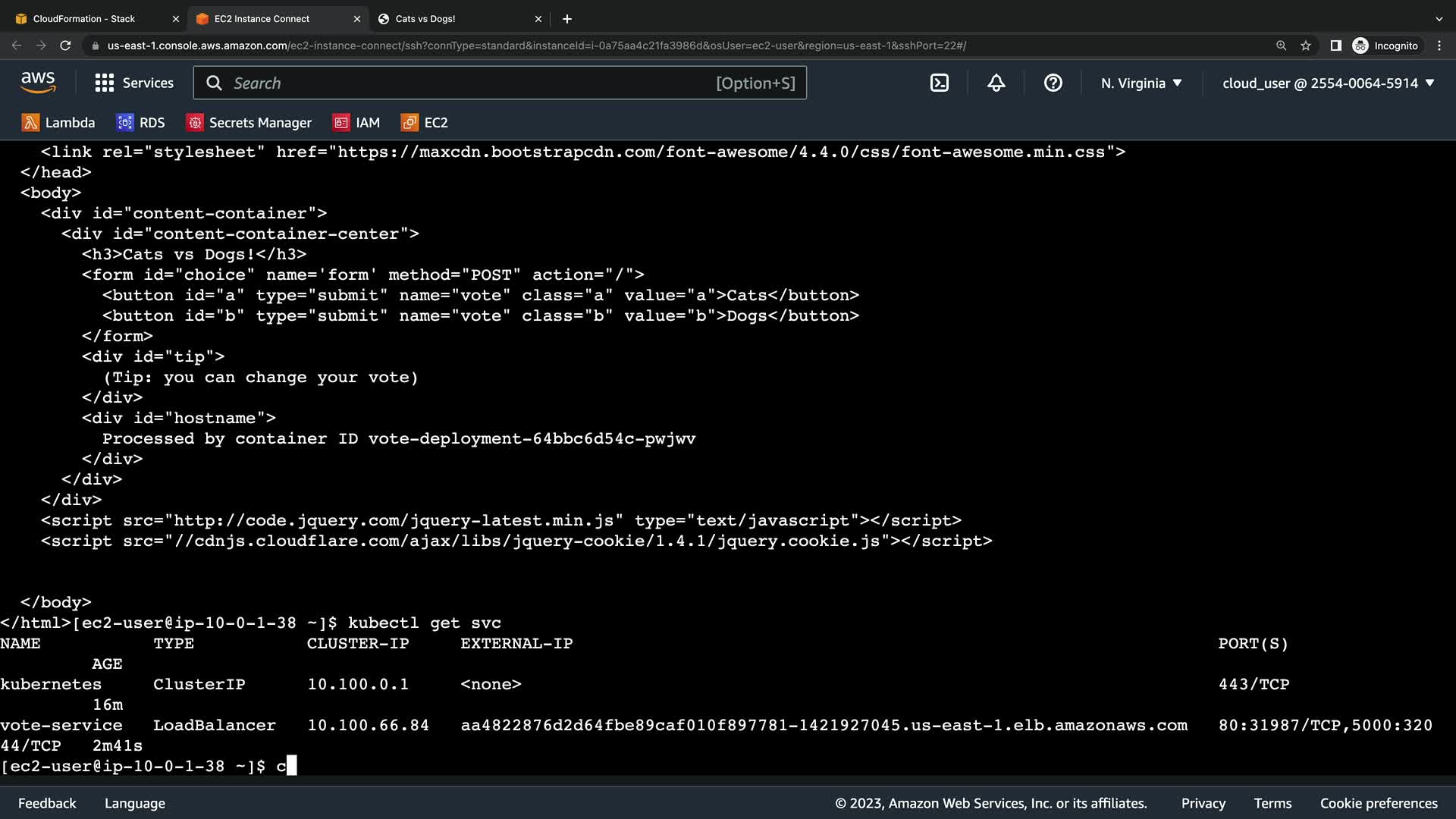Viewport: 1456px width, 819px height.
Task: Click the Feedback link
Action: pos(47,803)
